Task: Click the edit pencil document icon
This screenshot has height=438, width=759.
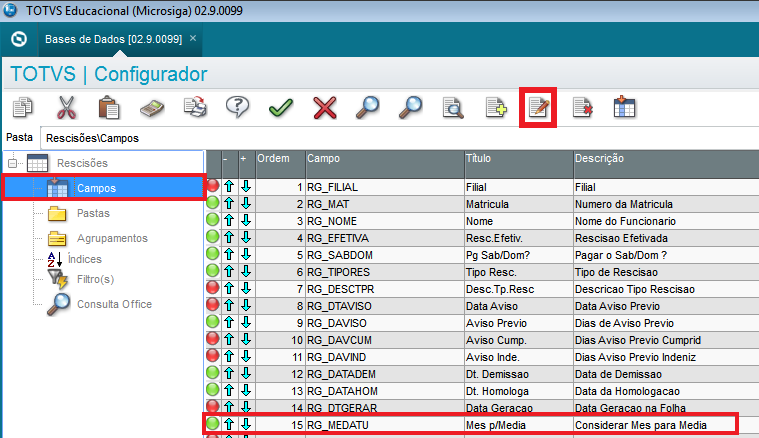Action: click(539, 107)
